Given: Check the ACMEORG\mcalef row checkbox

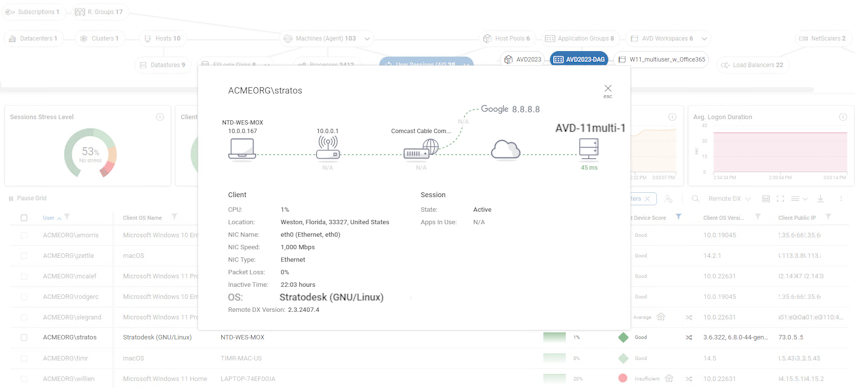Looking at the screenshot, I should pyautogui.click(x=24, y=276).
